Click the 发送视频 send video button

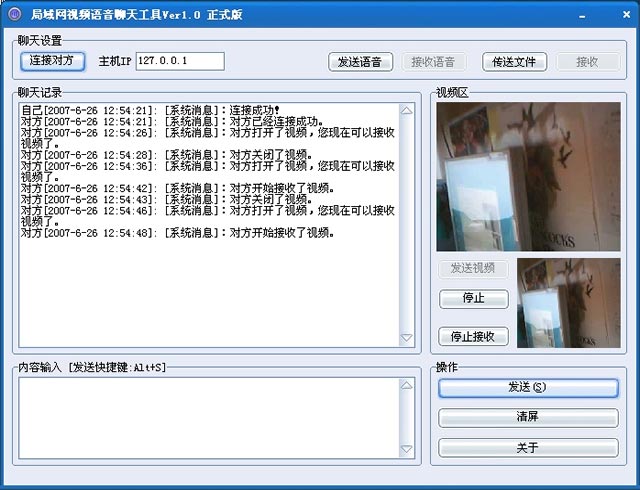[473, 269]
